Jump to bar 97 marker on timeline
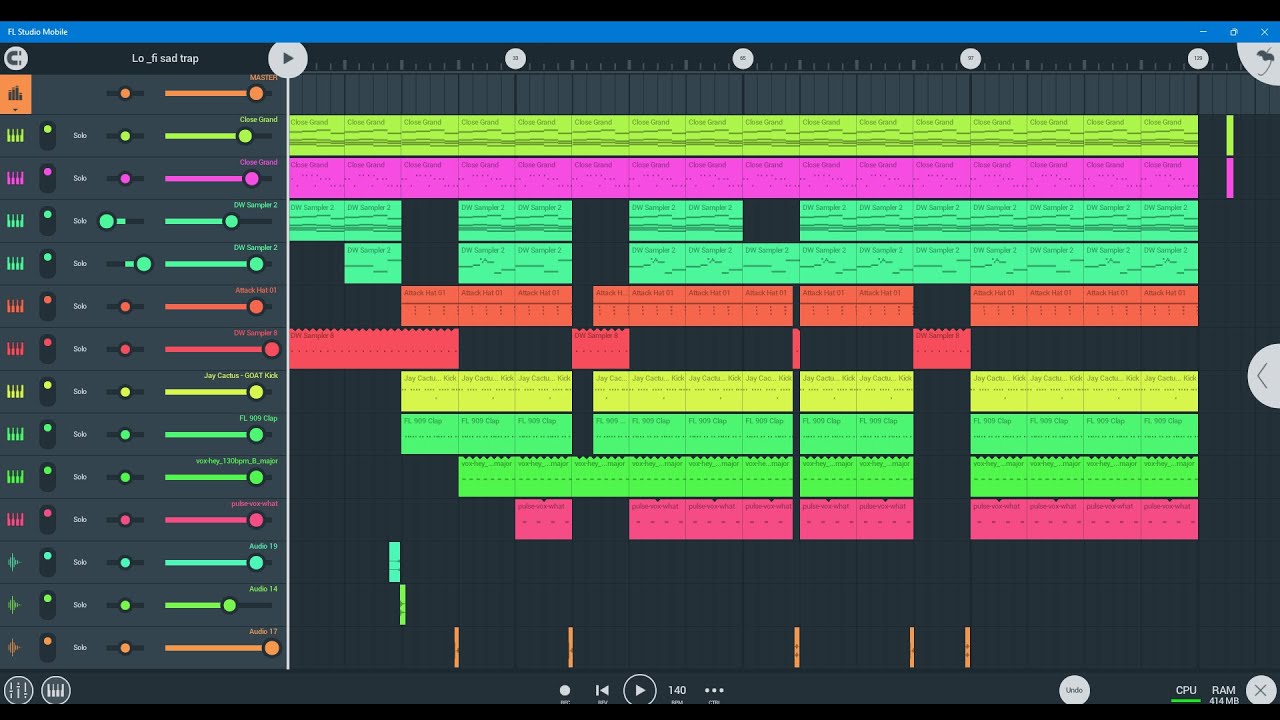Image resolution: width=1280 pixels, height=720 pixels. (x=970, y=58)
